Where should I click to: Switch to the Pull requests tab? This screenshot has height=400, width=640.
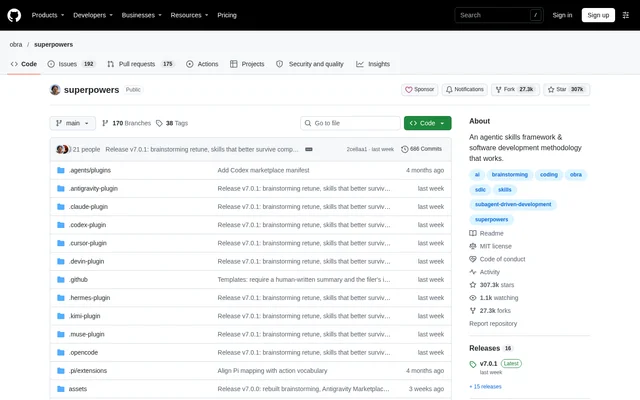tap(141, 64)
